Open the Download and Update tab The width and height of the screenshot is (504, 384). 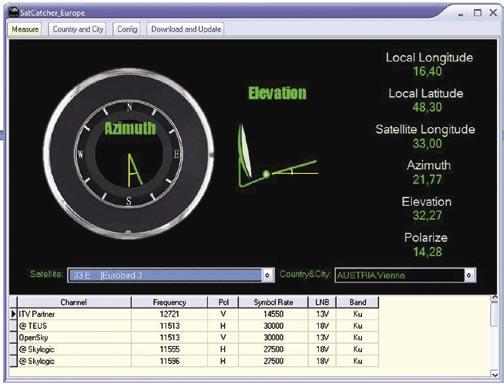186,29
